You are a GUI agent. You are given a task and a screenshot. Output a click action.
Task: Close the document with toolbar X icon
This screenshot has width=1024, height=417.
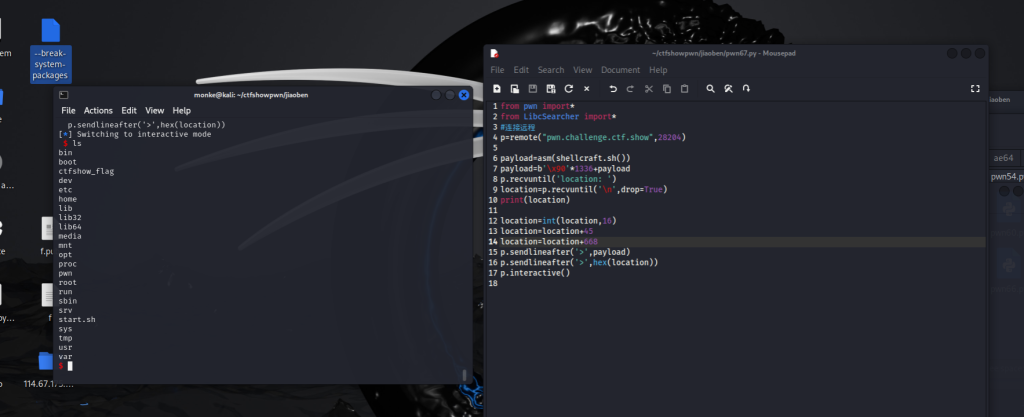tap(586, 89)
